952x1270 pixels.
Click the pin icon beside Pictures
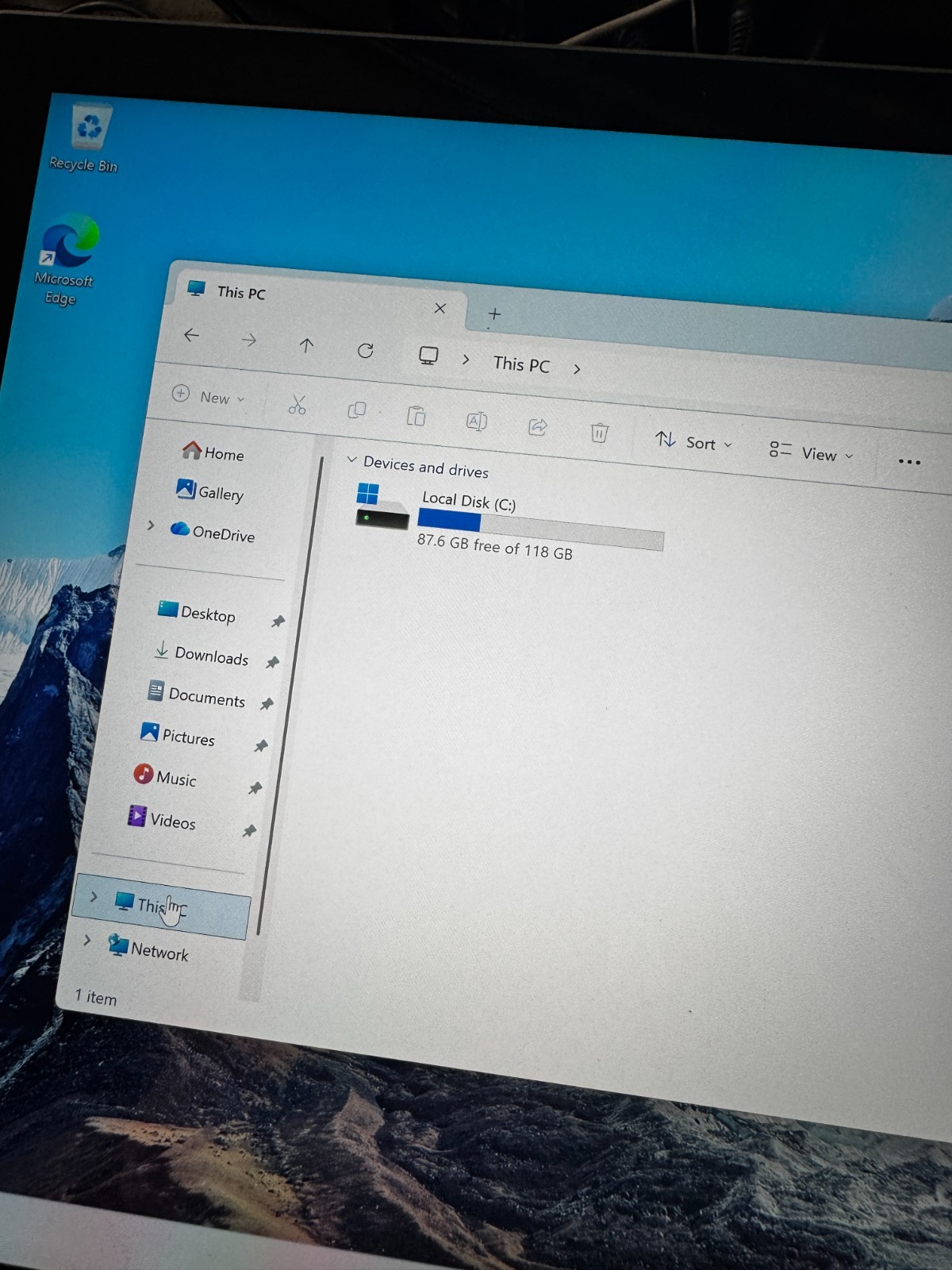coord(261,746)
